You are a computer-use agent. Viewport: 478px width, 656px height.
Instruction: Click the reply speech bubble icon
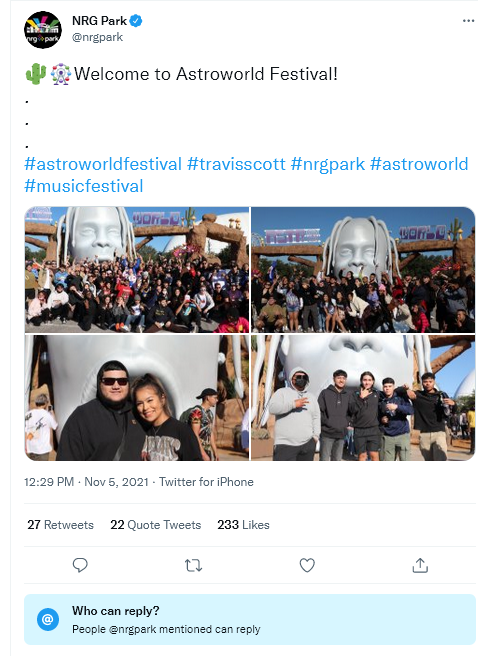point(80,565)
